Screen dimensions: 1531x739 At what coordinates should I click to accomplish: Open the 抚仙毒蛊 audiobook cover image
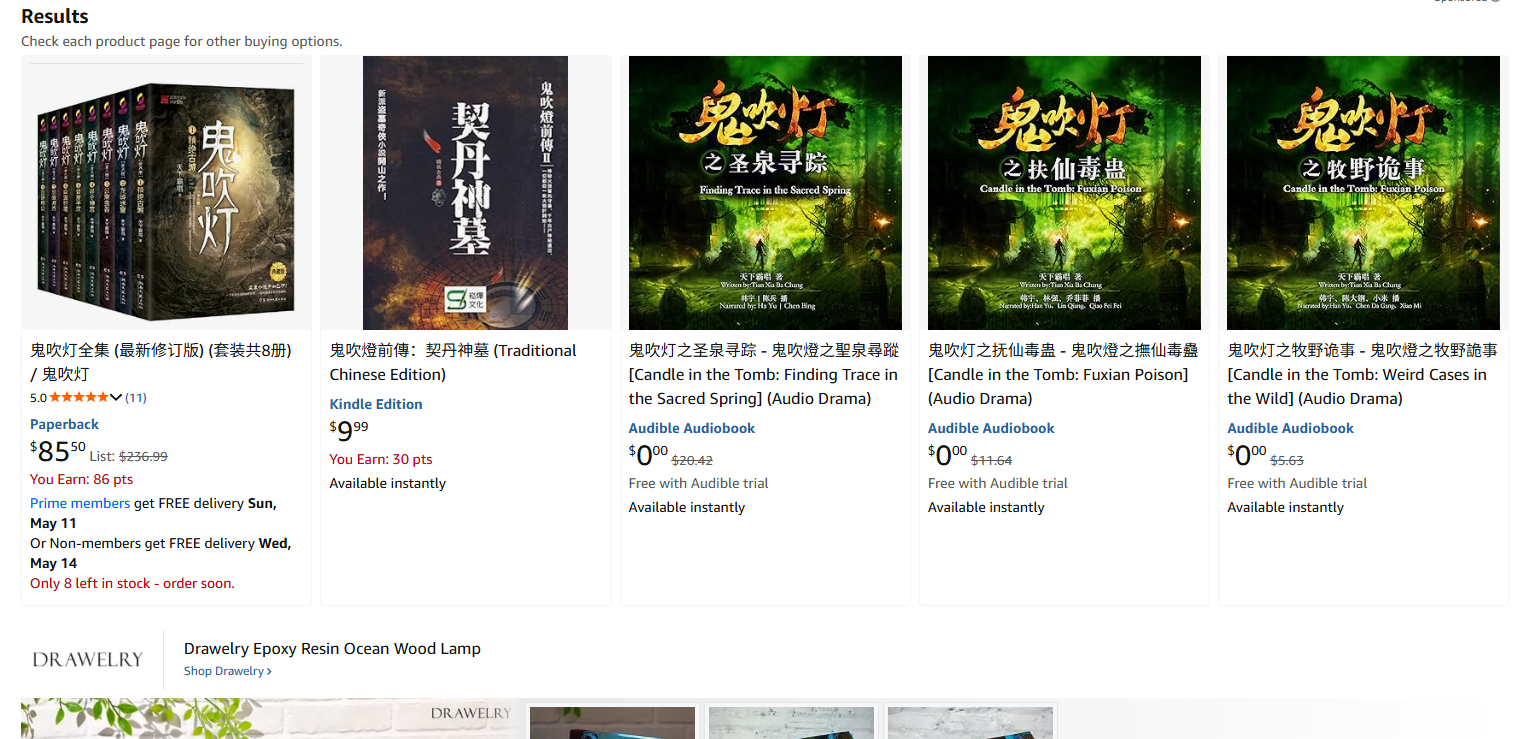tap(1064, 193)
